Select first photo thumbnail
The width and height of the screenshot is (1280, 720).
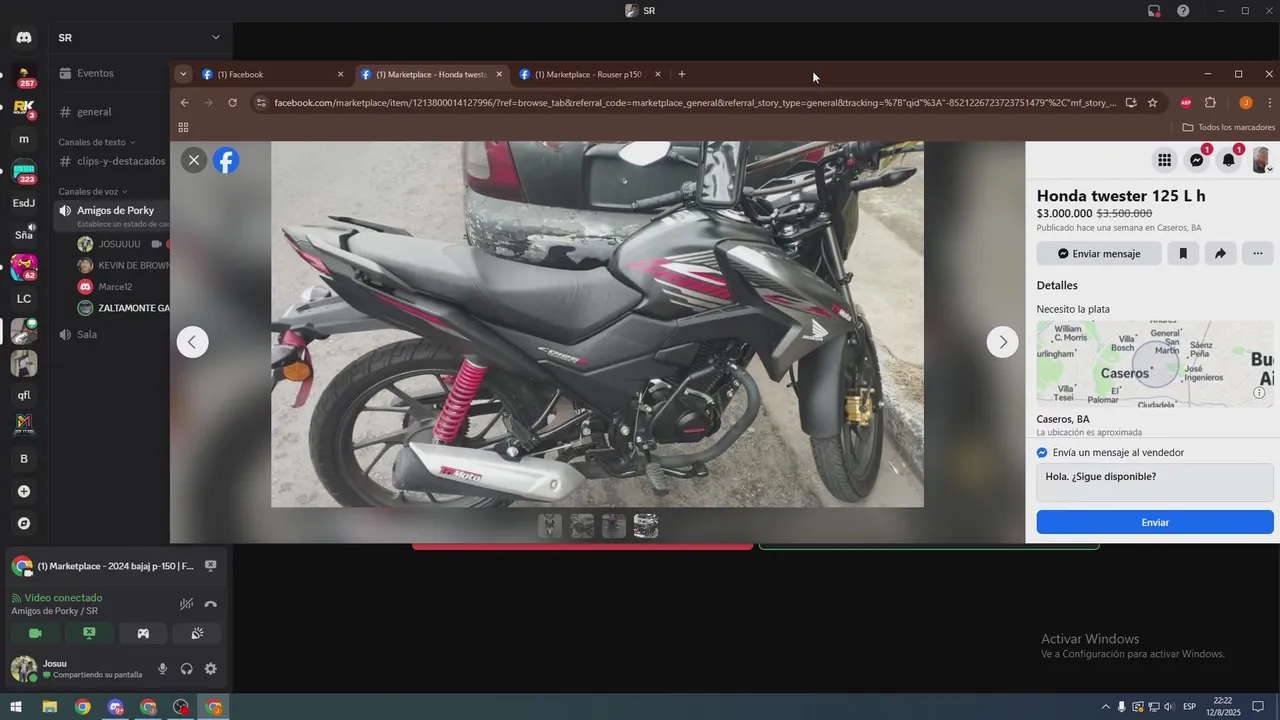pyautogui.click(x=550, y=526)
